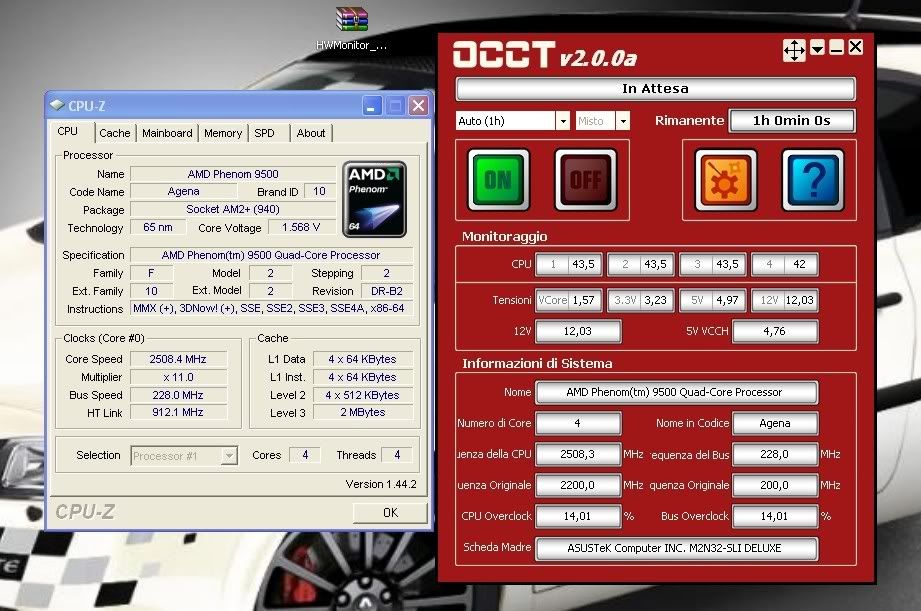The width and height of the screenshot is (921, 611).
Task: Click the Multiplier value x 11.0
Action: (178, 377)
